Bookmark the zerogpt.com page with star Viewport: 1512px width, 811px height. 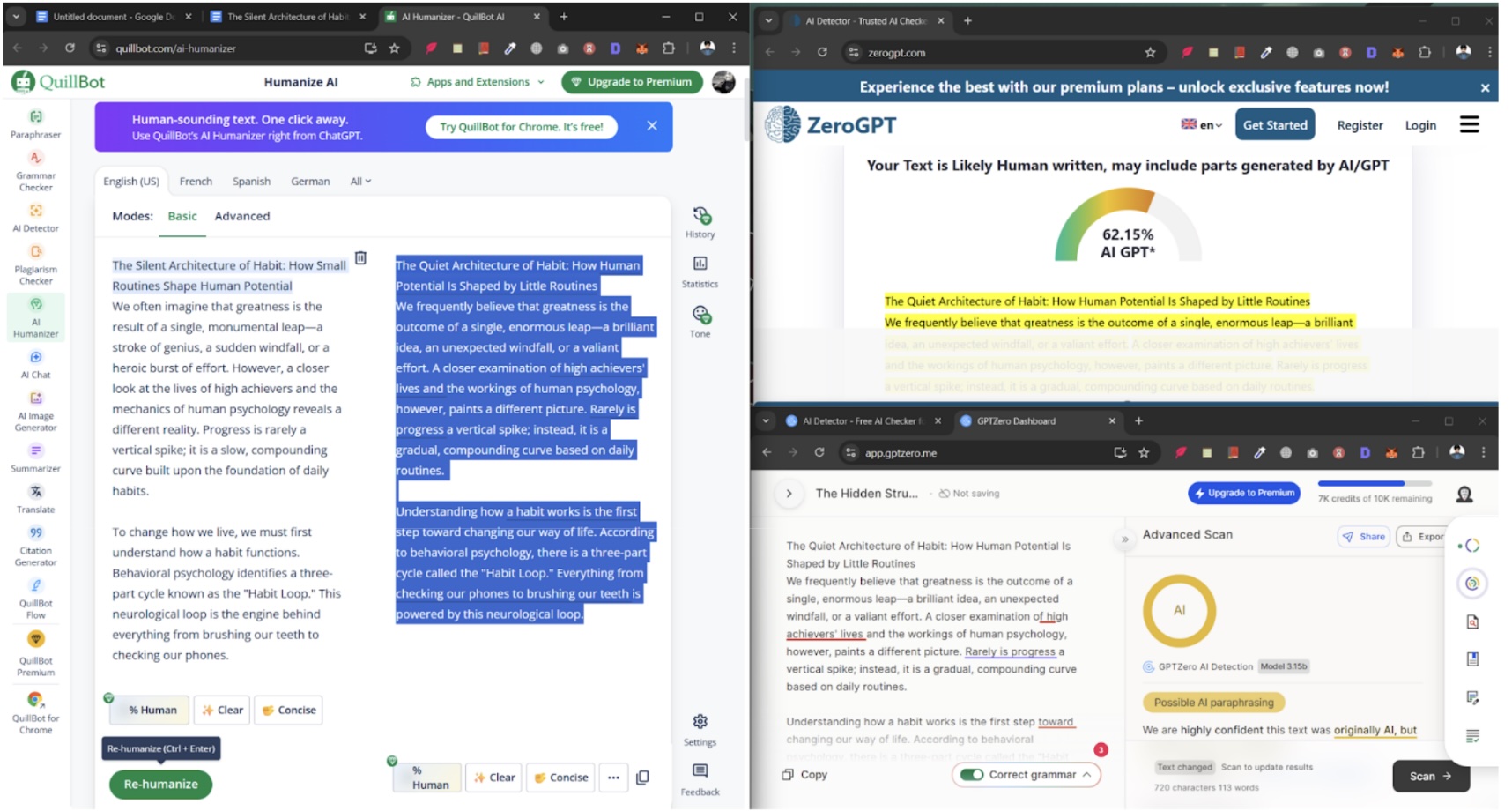(x=1150, y=52)
